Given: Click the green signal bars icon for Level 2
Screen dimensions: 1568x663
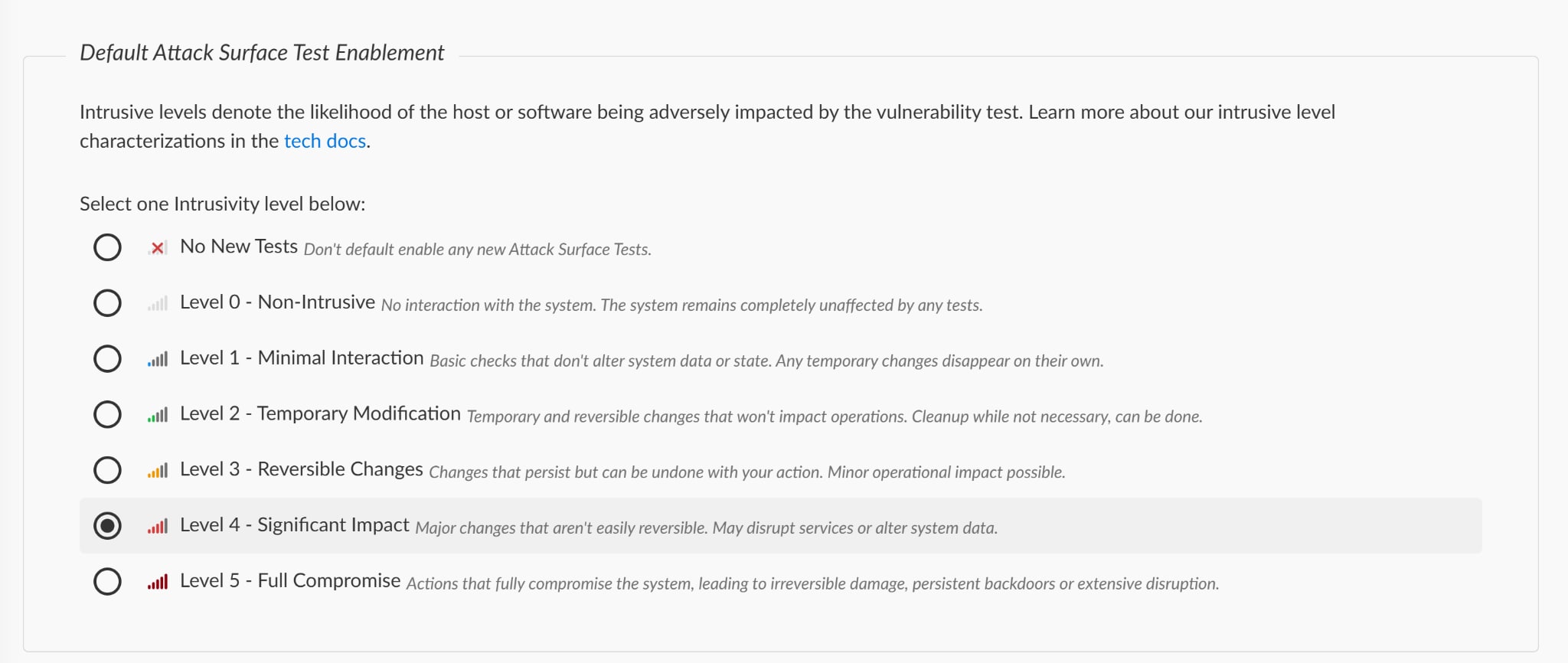Looking at the screenshot, I should click(158, 415).
